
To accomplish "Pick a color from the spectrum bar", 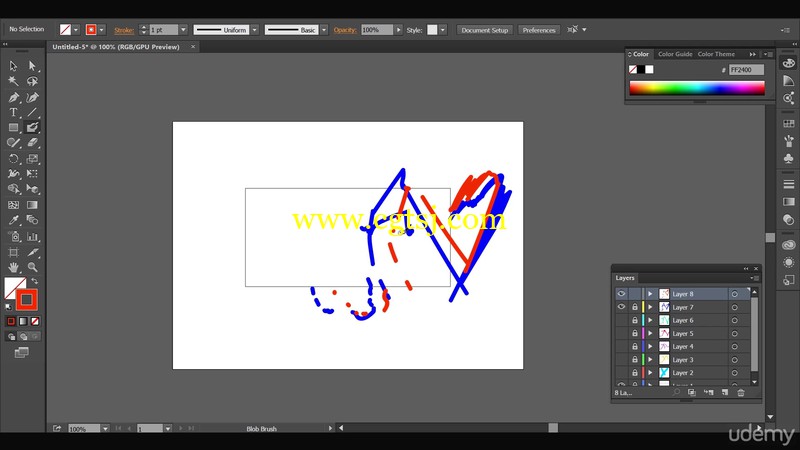I will (697, 88).
